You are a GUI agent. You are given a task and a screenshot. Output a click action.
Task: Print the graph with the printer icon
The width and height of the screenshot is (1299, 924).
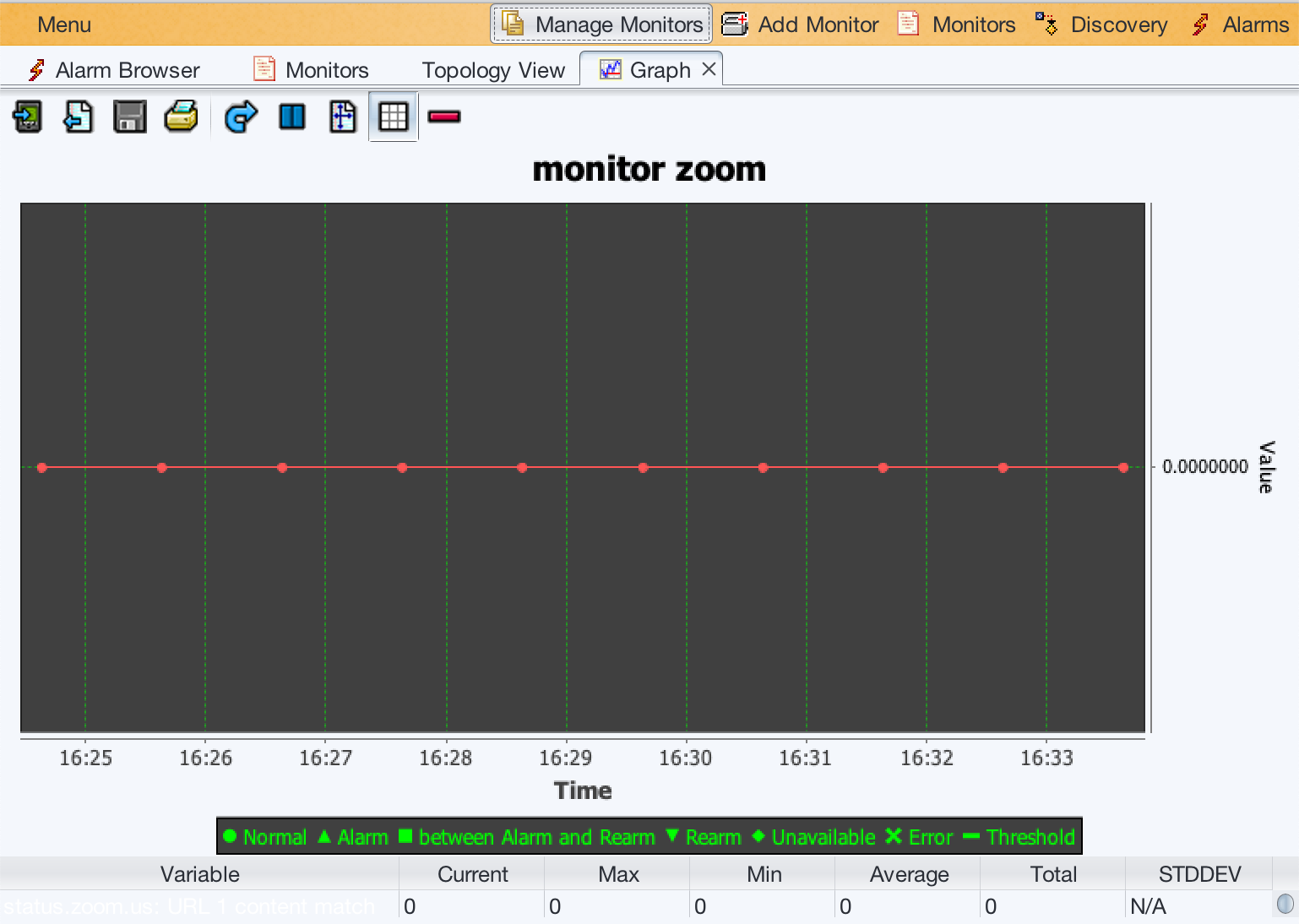point(181,117)
